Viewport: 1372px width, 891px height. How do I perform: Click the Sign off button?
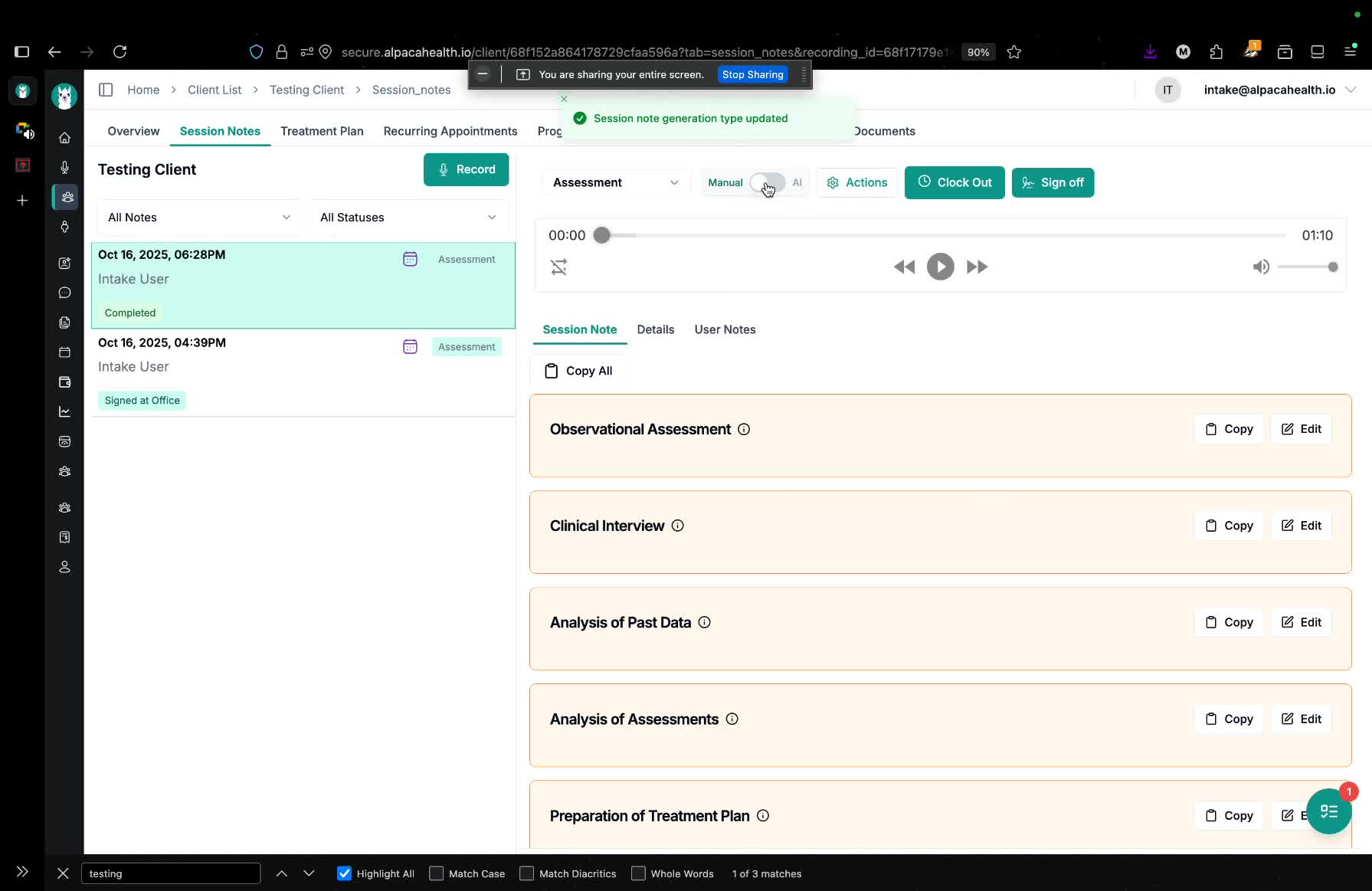pos(1053,182)
